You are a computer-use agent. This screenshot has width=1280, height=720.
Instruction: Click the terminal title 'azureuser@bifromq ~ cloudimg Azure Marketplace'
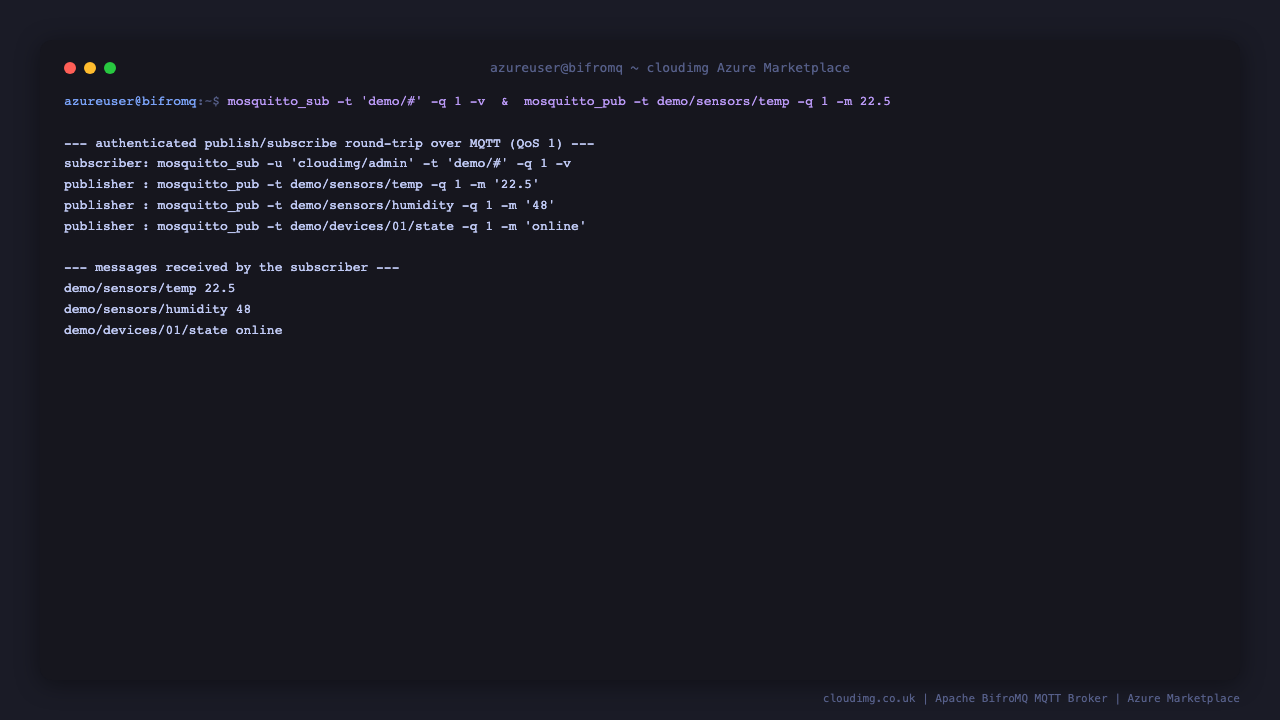click(x=670, y=68)
